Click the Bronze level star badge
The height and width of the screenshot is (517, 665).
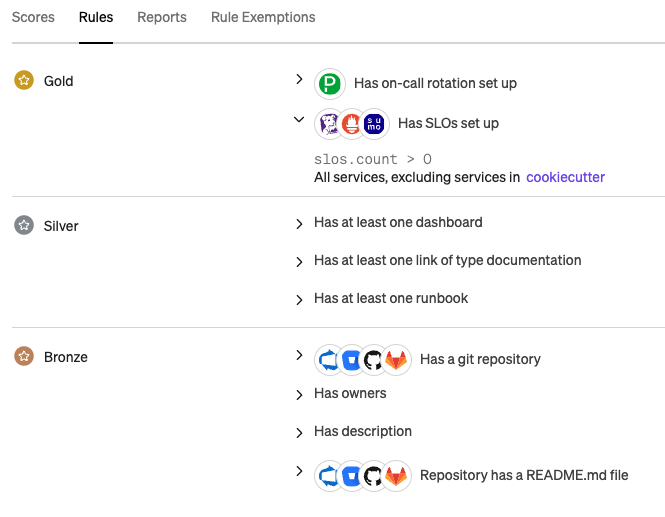point(24,357)
